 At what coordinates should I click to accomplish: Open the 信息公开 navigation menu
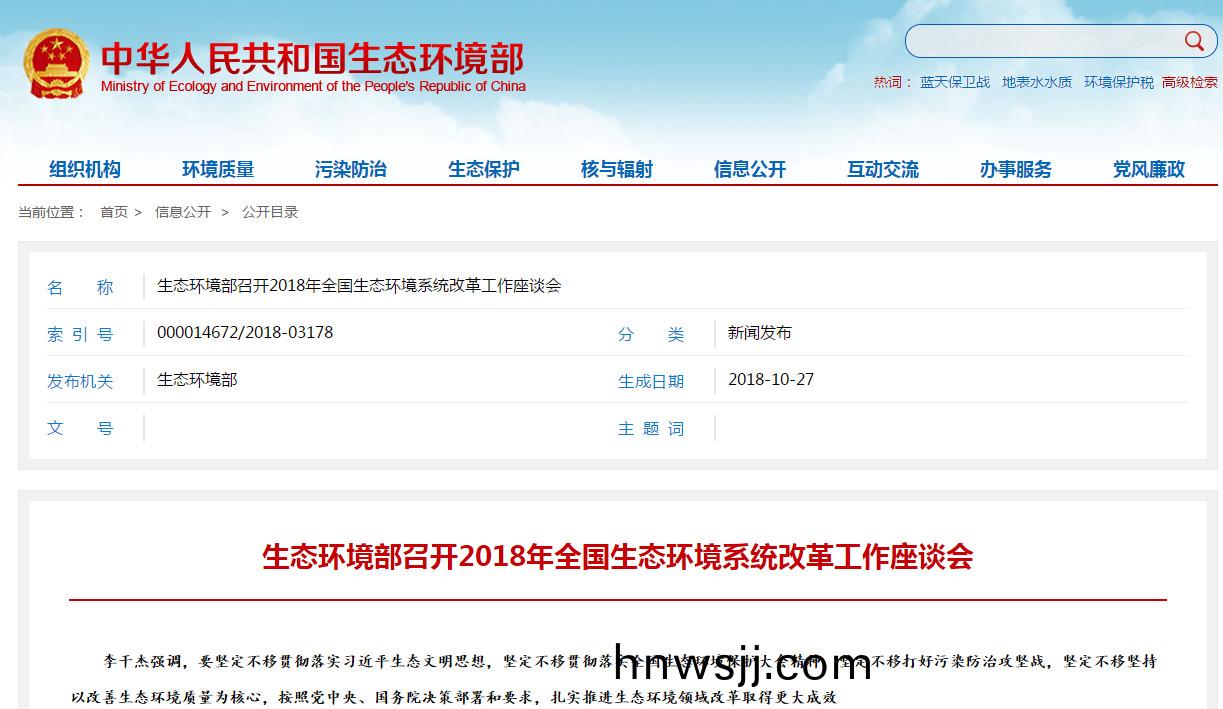750,169
